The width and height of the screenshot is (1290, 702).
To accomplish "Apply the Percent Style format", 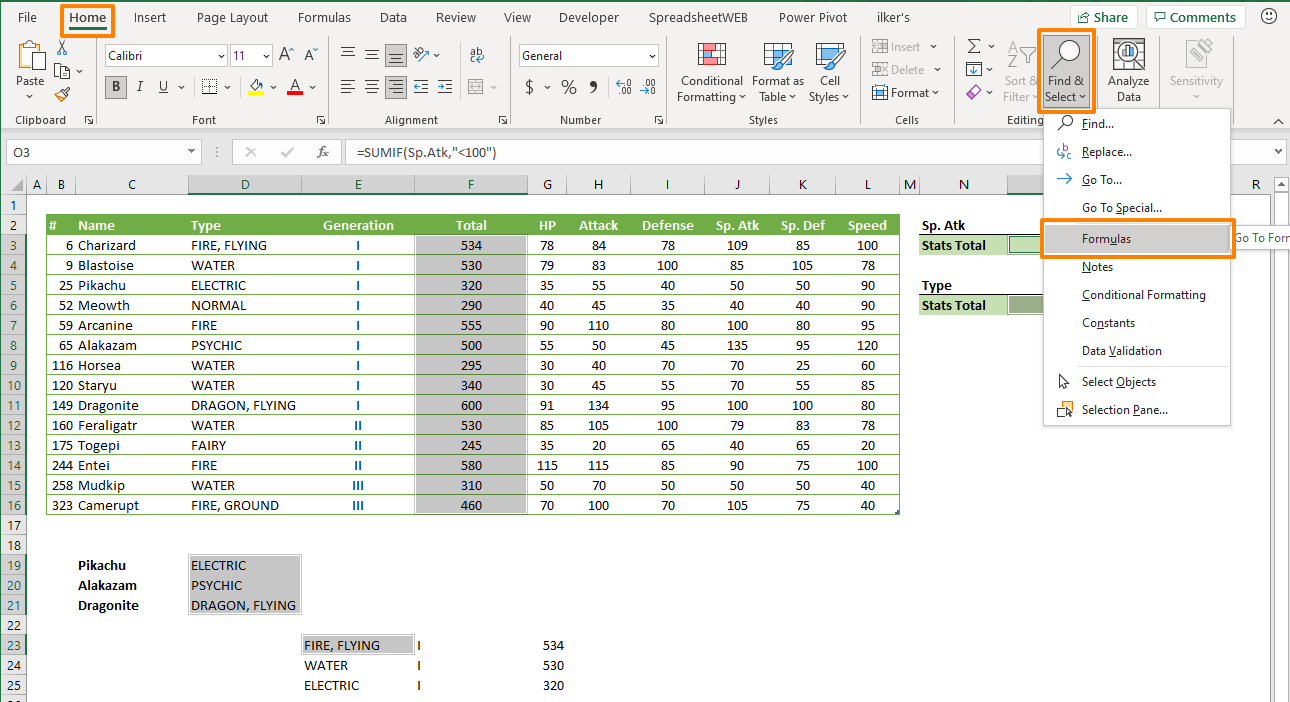I will (568, 87).
